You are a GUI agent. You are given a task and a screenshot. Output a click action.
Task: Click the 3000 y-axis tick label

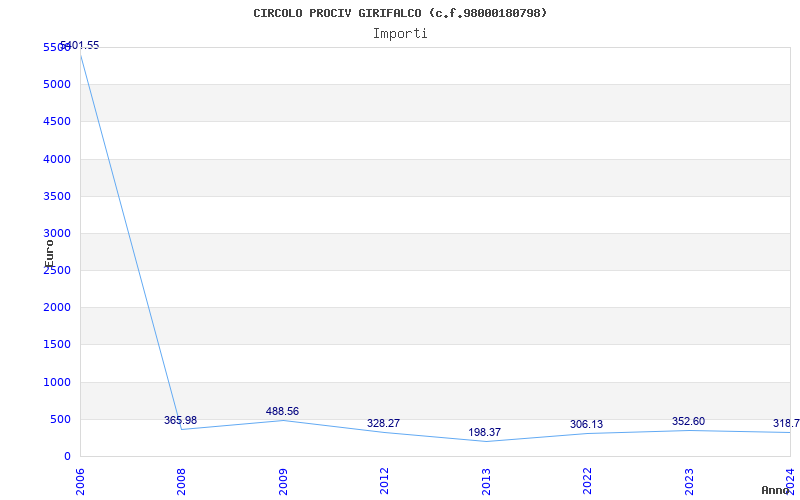[x=57, y=233]
